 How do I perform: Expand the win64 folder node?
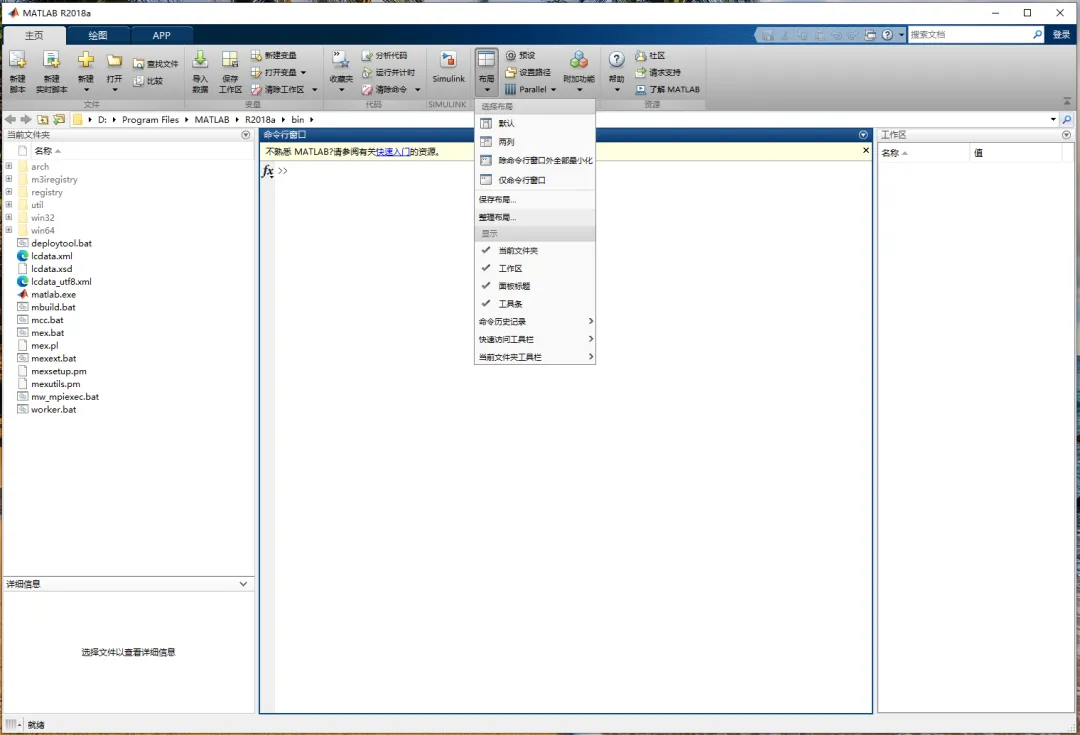9,230
